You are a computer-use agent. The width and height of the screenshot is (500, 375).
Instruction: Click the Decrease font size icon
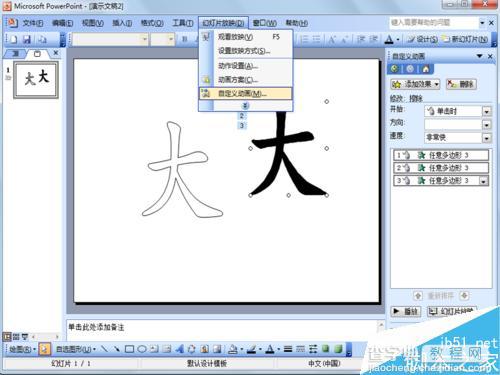(x=344, y=39)
